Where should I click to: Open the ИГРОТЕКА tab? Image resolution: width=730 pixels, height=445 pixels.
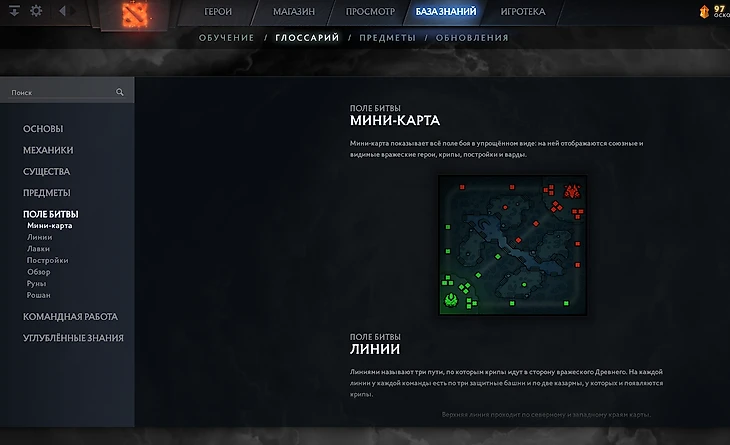[x=523, y=12]
